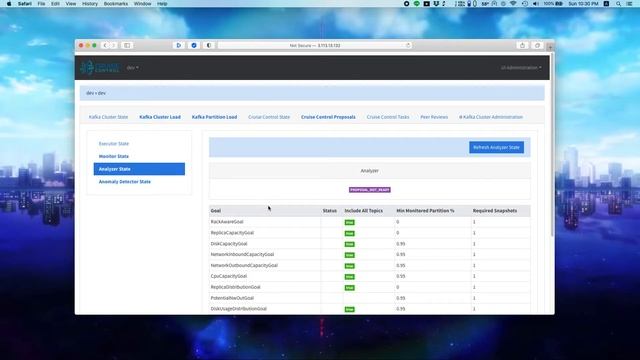This screenshot has height=360, width=640.
Task: Click the NetworkInboundCapacityGoal row name
Action: pyautogui.click(x=242, y=254)
